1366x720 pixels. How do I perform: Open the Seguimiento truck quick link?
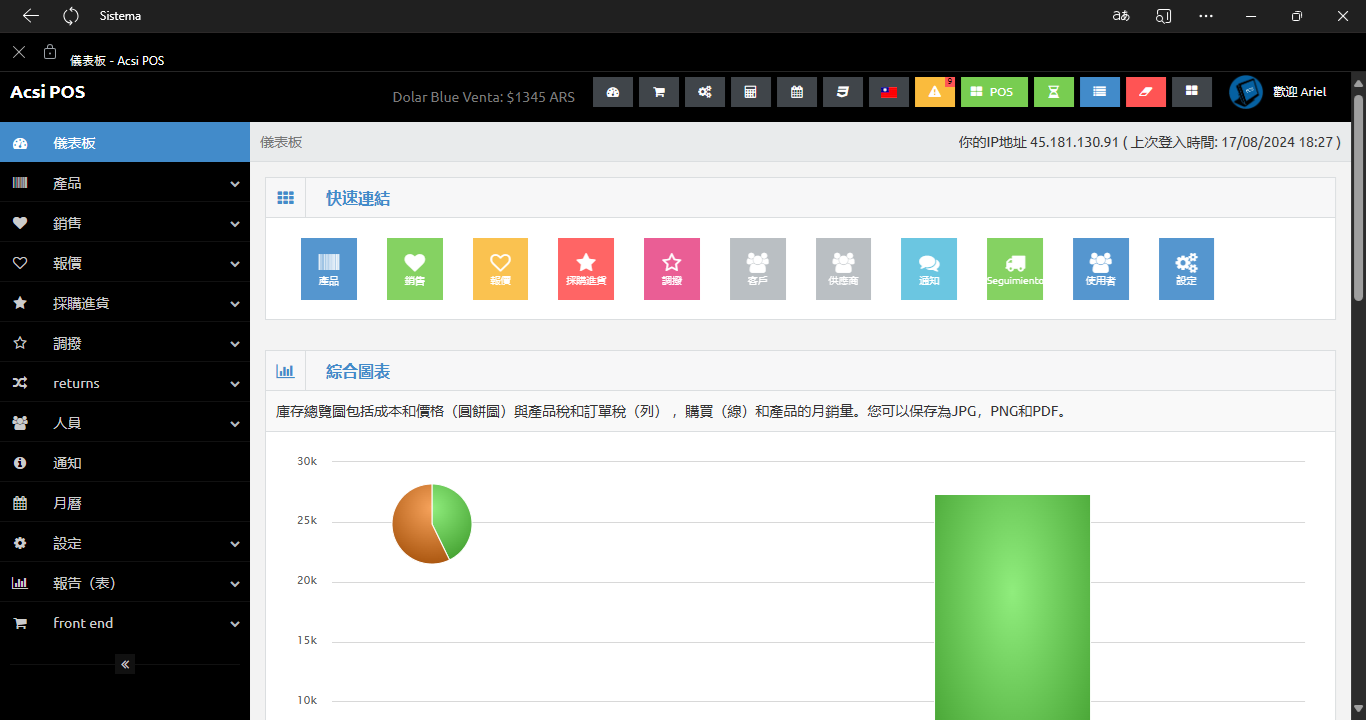pyautogui.click(x=1014, y=269)
